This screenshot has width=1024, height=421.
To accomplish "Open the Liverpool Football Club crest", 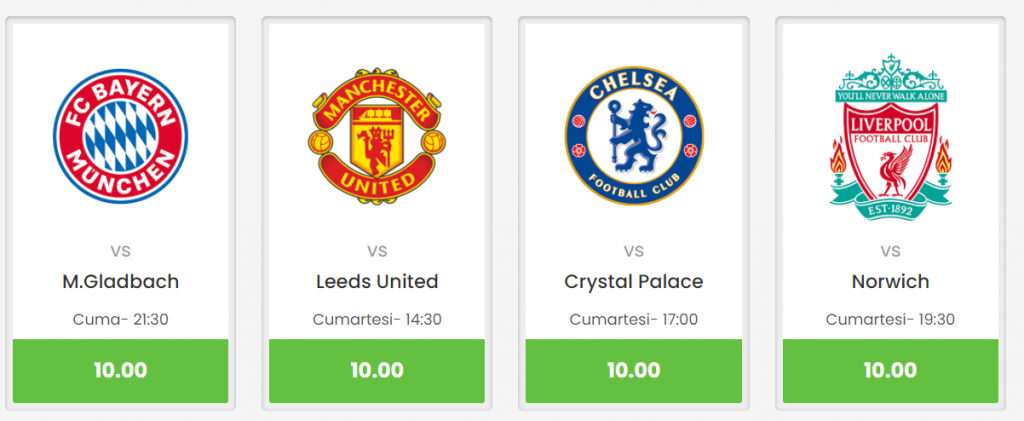I will [x=890, y=136].
